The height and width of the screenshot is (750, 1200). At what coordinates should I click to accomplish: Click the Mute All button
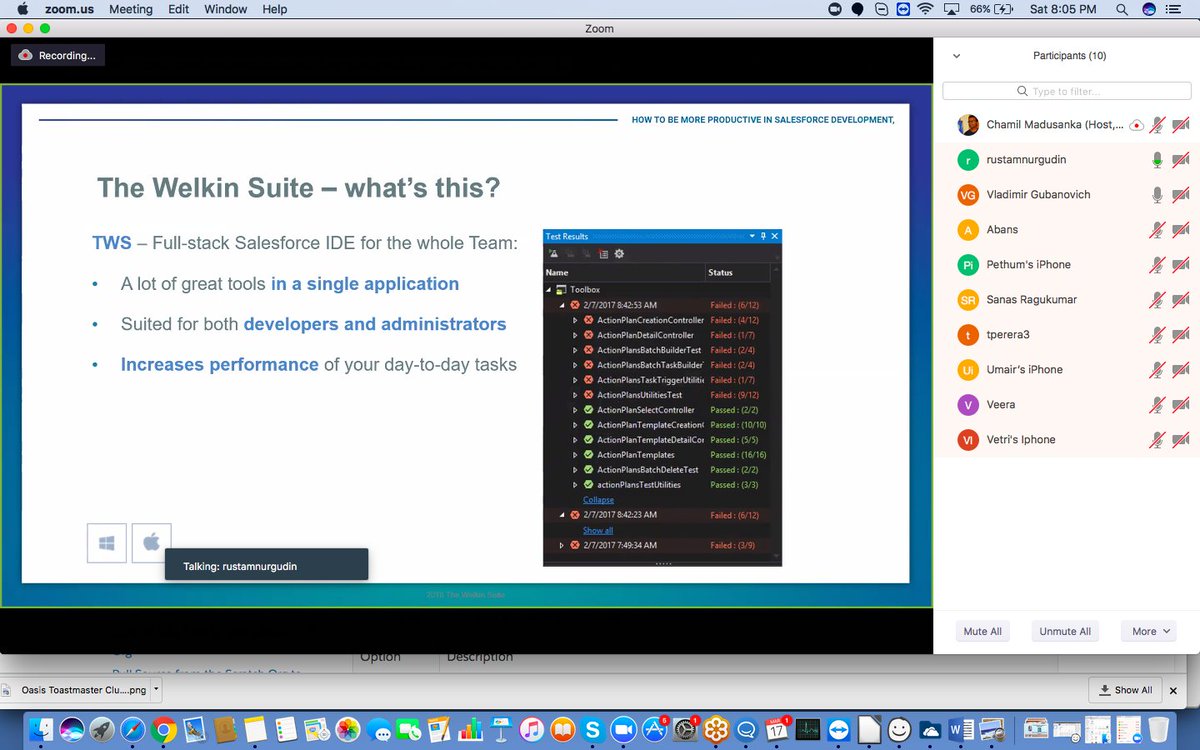983,631
